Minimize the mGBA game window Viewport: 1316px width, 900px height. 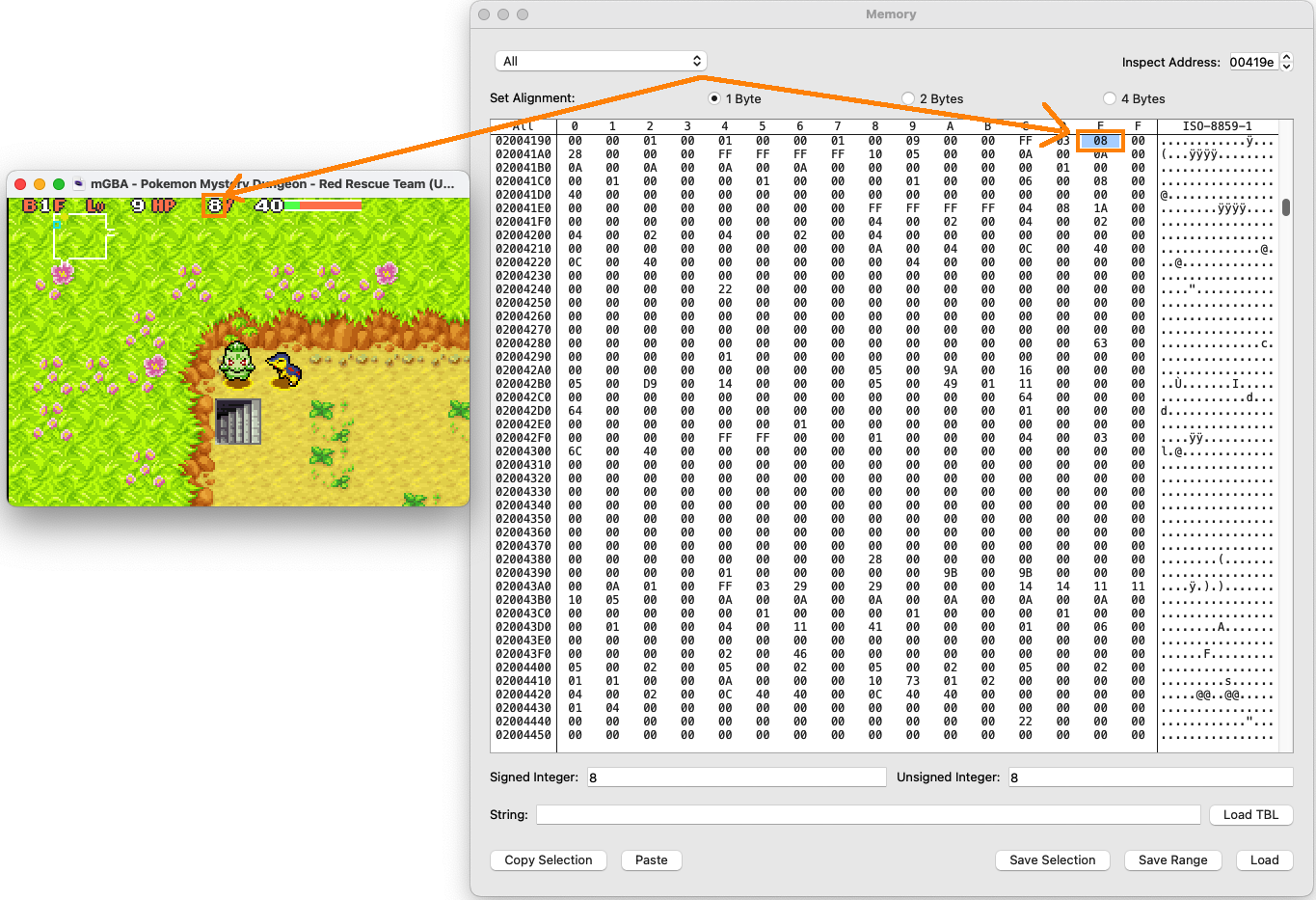click(40, 183)
